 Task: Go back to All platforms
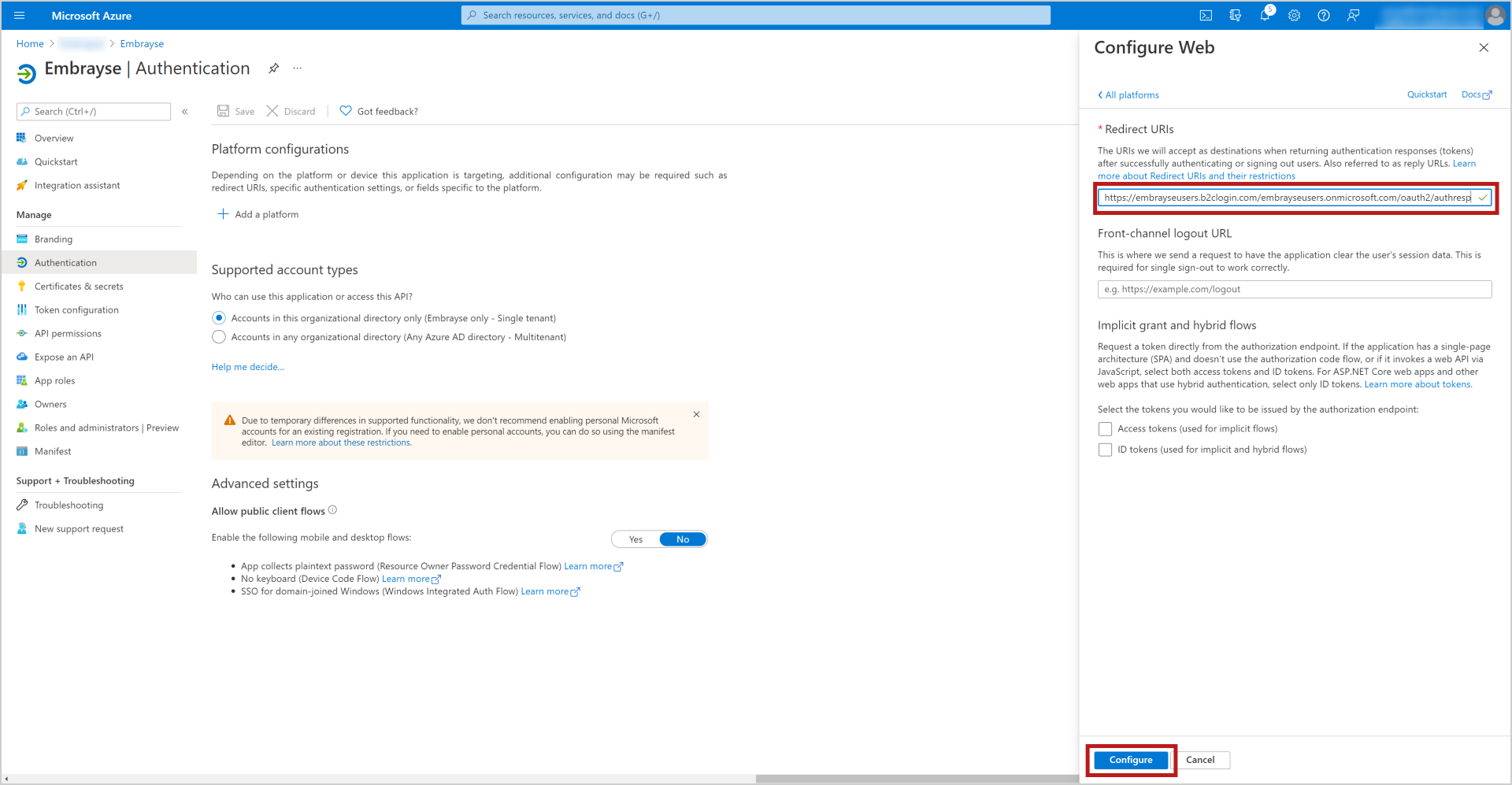1128,95
